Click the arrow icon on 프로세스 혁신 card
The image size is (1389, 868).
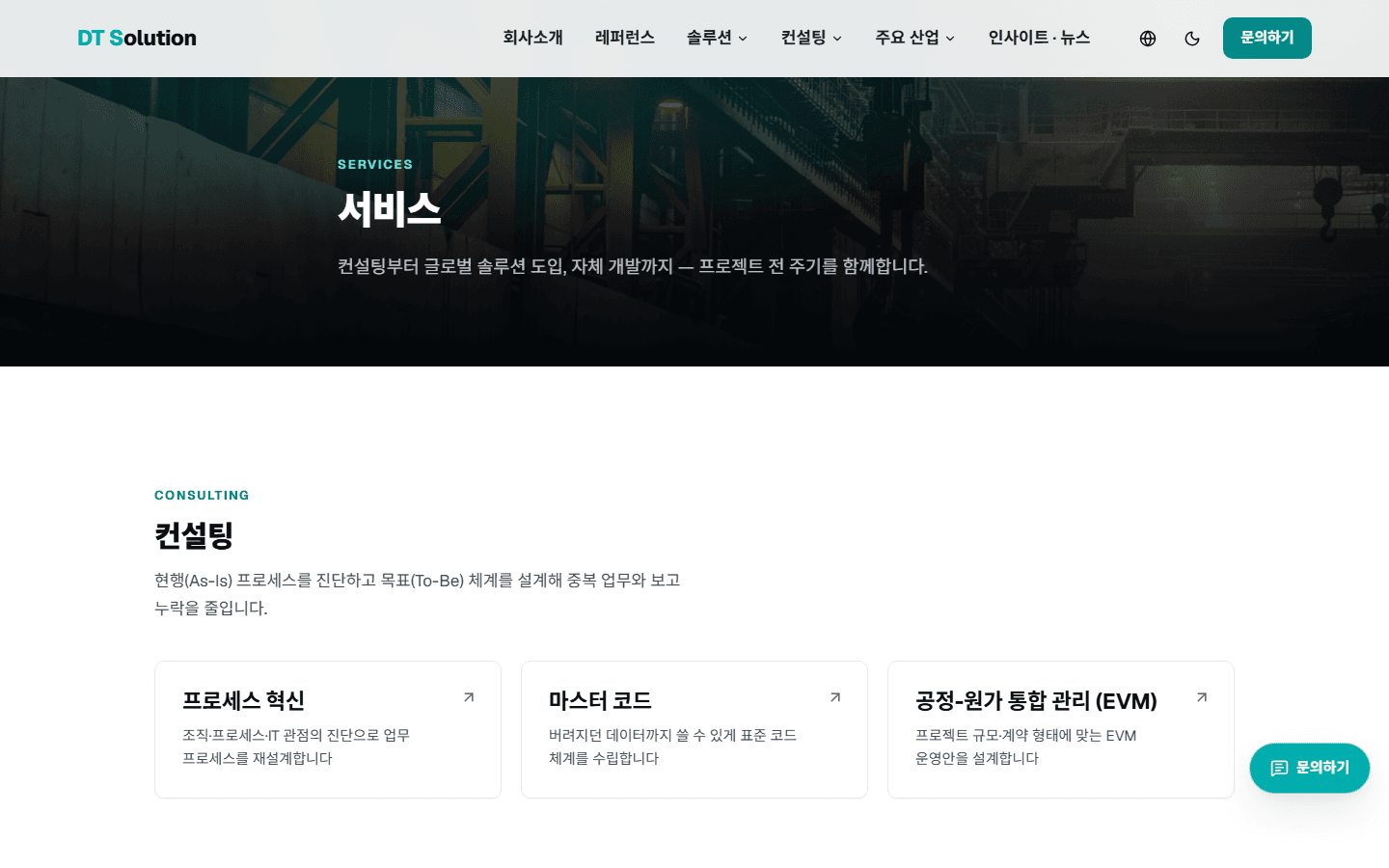coord(469,697)
